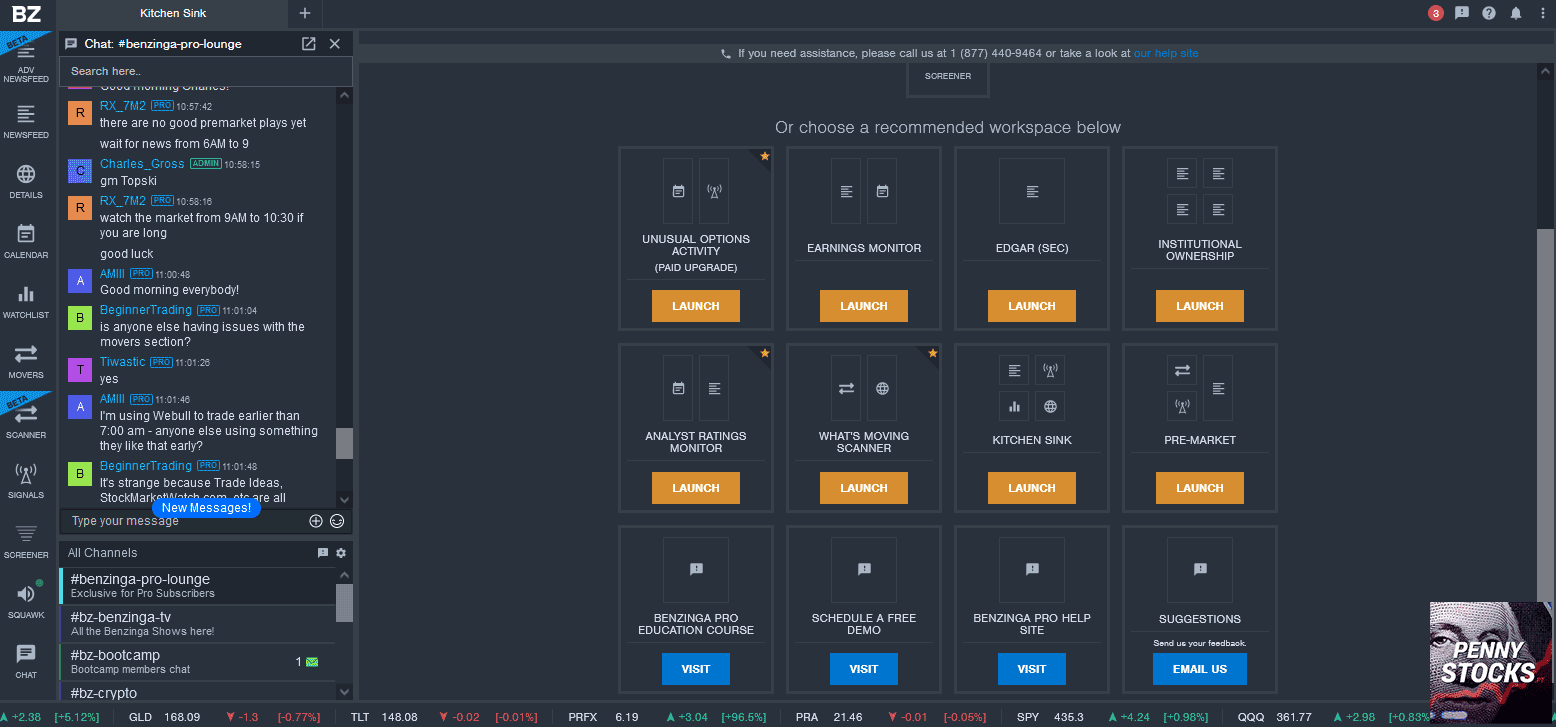Select the #benzinga-pro-lounge channel
Image resolution: width=1556 pixels, height=727 pixels.
click(x=197, y=586)
